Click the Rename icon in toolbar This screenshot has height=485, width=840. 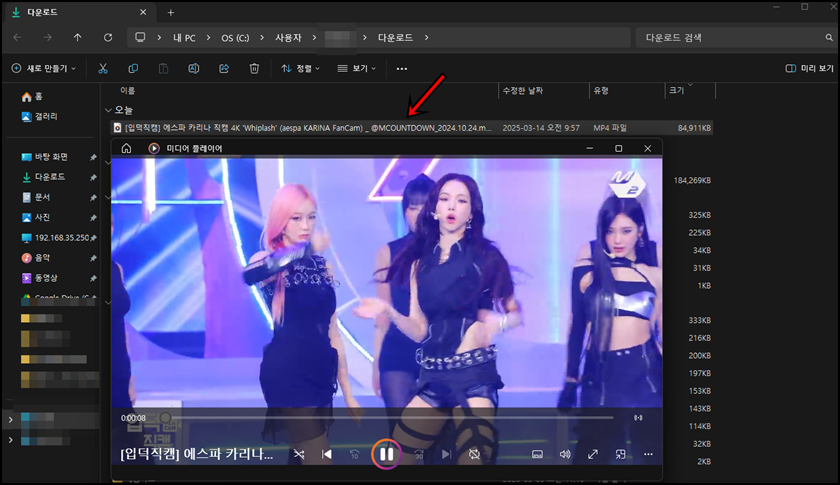click(x=193, y=69)
